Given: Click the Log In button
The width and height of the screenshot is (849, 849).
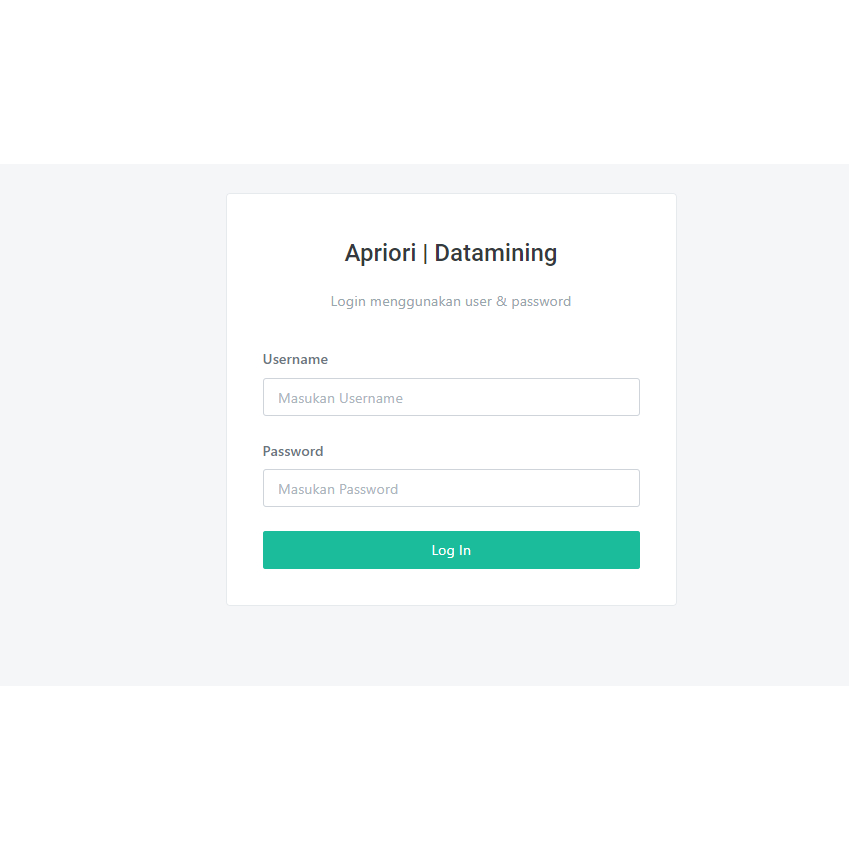Looking at the screenshot, I should click(x=451, y=550).
